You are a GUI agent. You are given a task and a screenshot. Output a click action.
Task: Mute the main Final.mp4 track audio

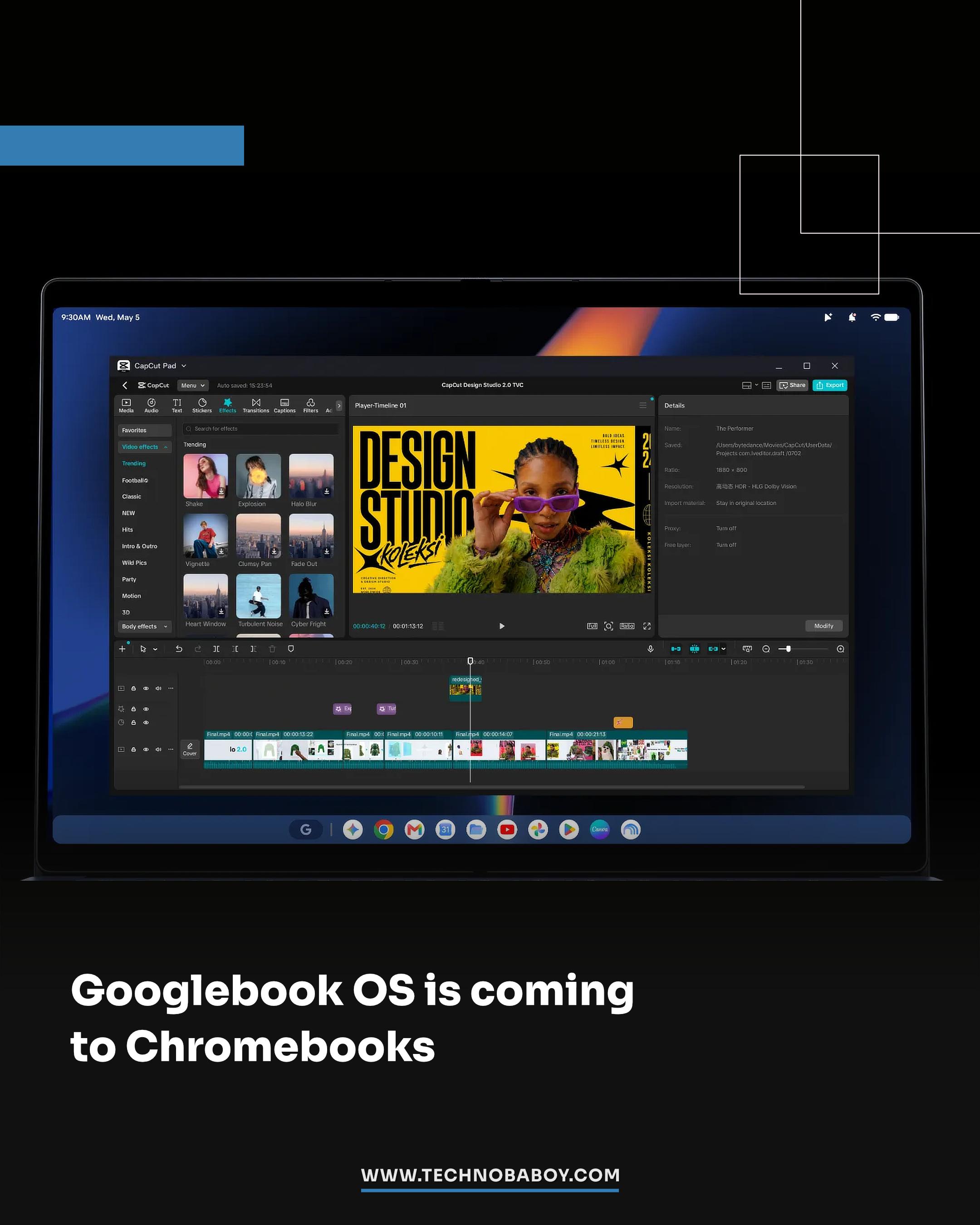coord(158,750)
